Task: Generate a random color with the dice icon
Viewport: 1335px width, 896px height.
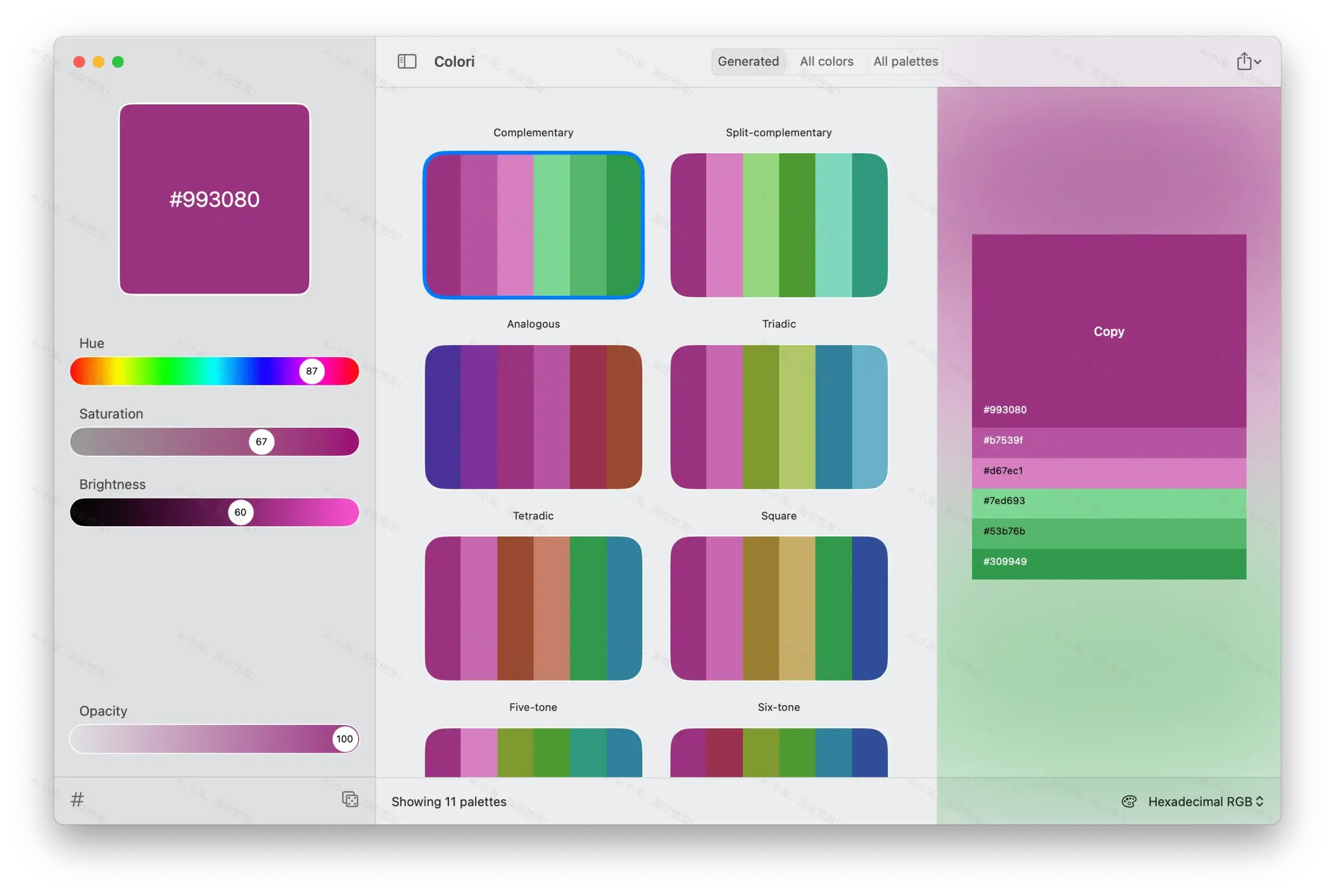Action: coord(349,799)
